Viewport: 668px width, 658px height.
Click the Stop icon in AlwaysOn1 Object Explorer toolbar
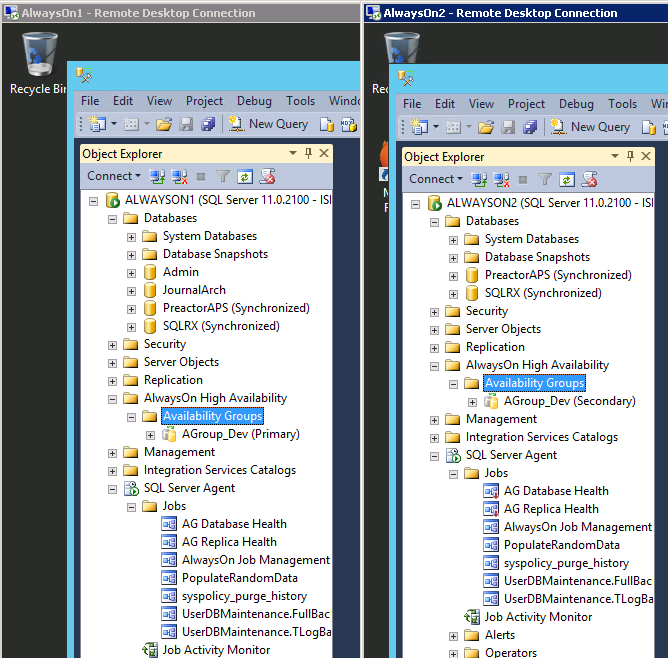coord(201,176)
